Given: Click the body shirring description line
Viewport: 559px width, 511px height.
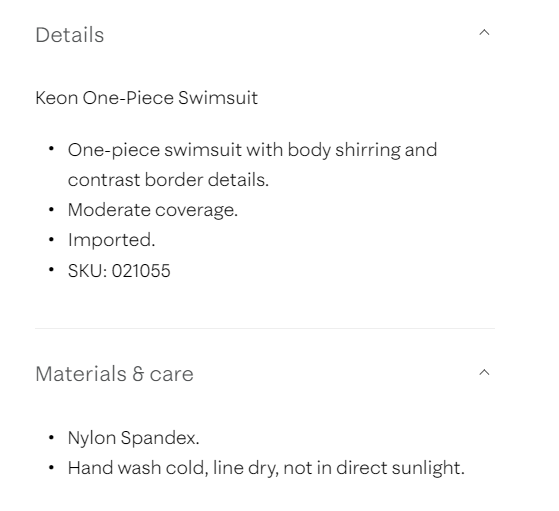Looking at the screenshot, I should click(252, 150).
